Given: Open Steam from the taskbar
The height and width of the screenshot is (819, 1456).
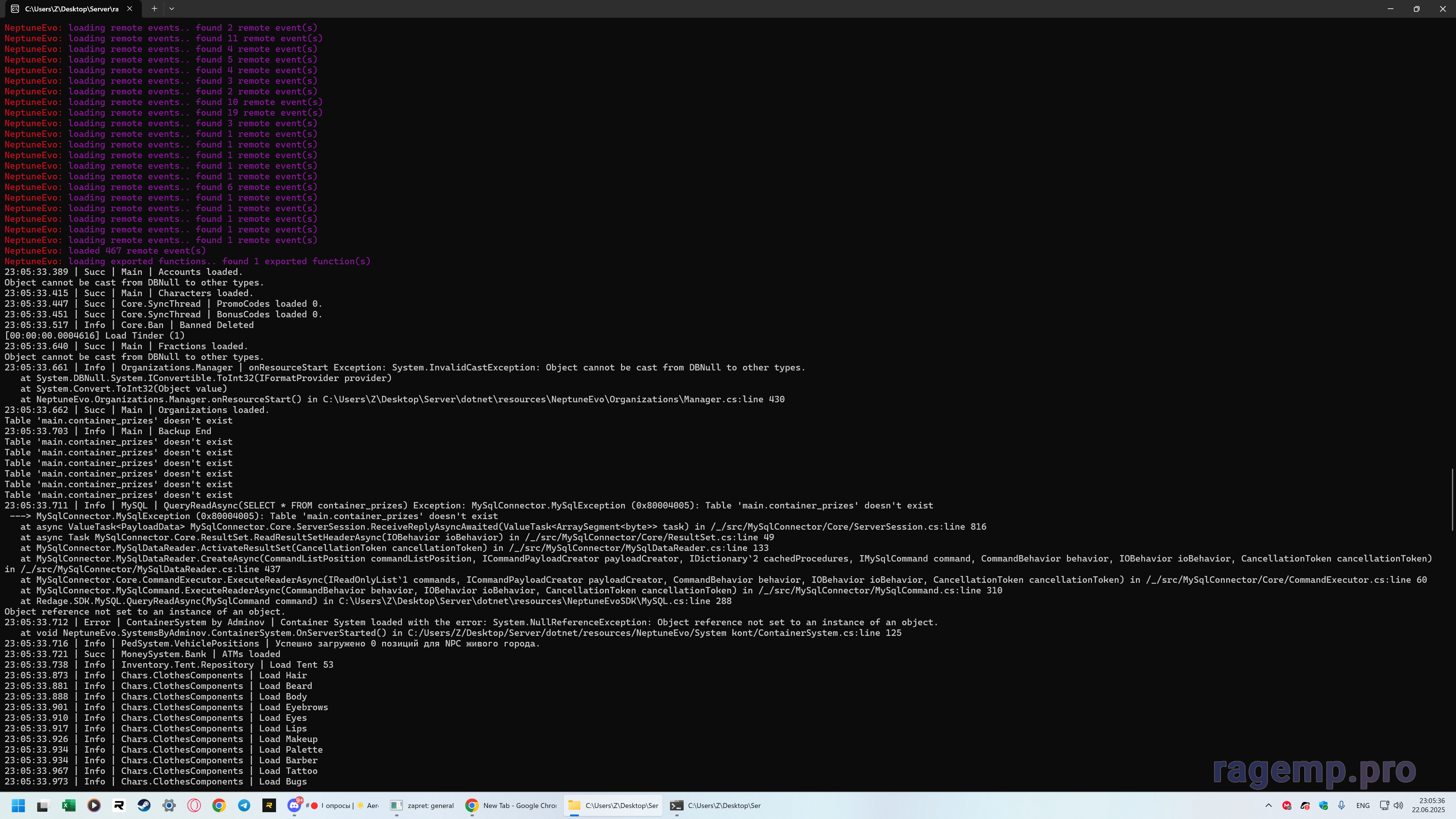Looking at the screenshot, I should (144, 805).
